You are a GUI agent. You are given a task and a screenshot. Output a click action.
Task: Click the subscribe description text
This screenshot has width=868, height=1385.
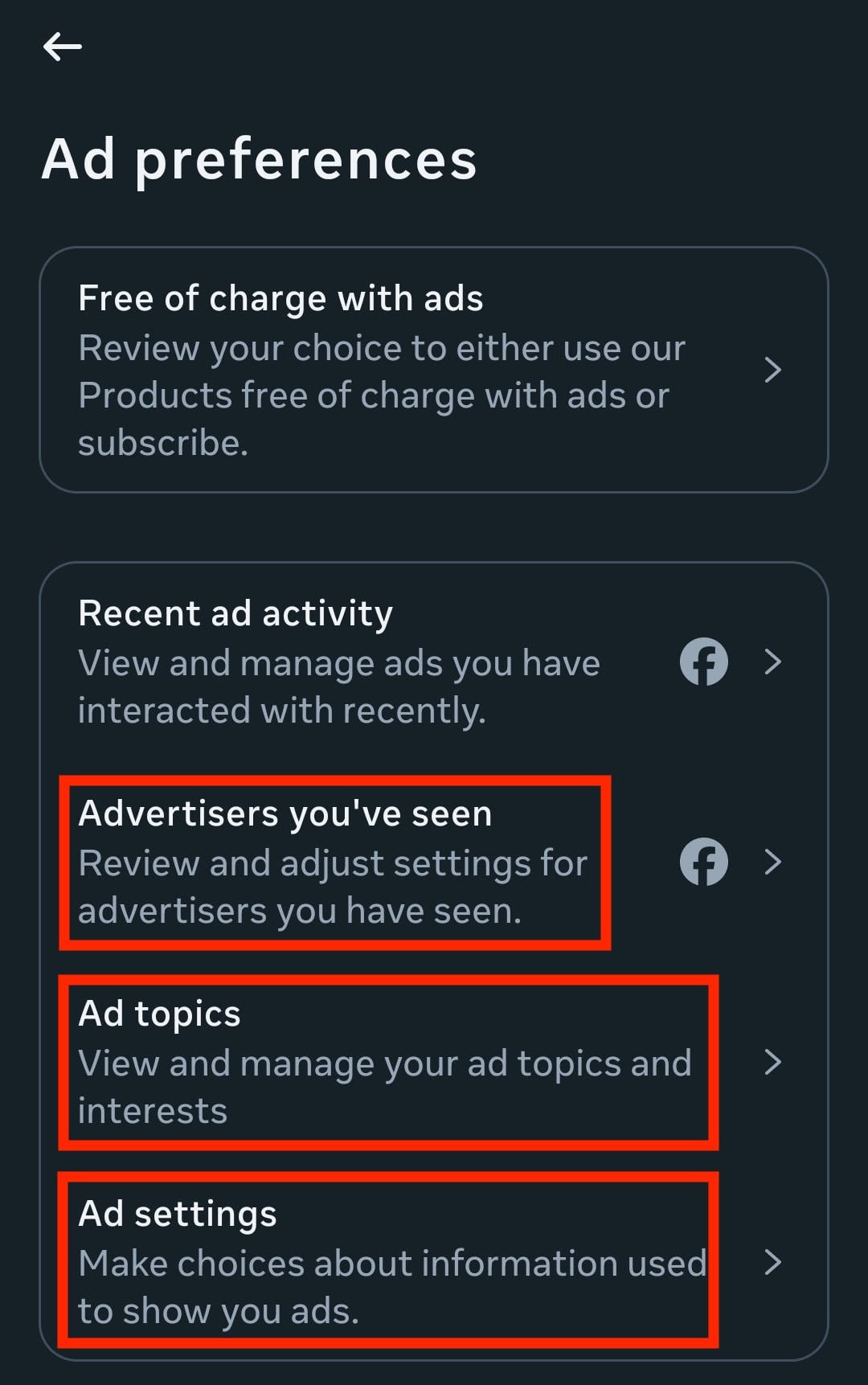click(163, 442)
